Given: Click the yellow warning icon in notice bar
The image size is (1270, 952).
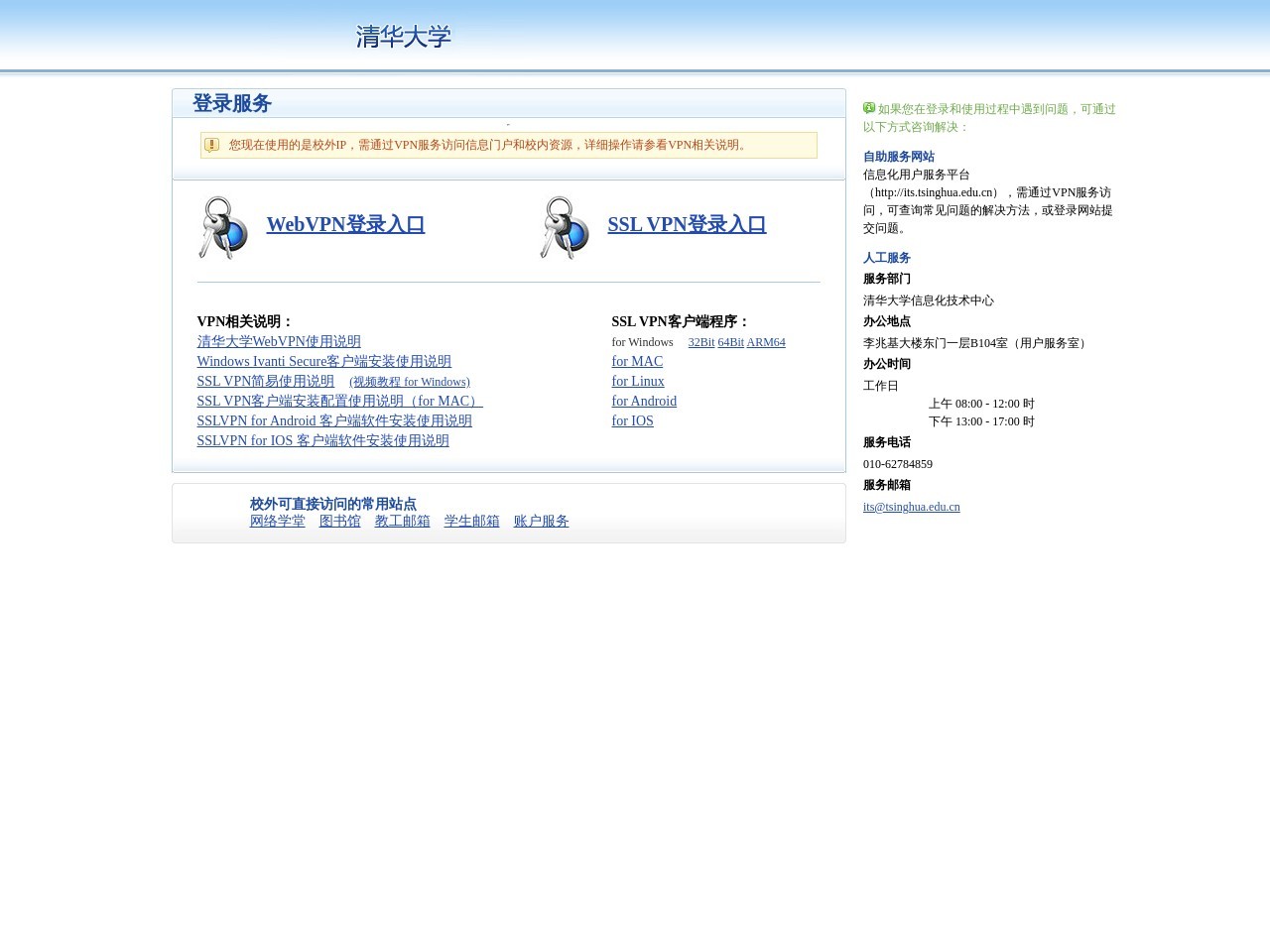Looking at the screenshot, I should coord(211,145).
